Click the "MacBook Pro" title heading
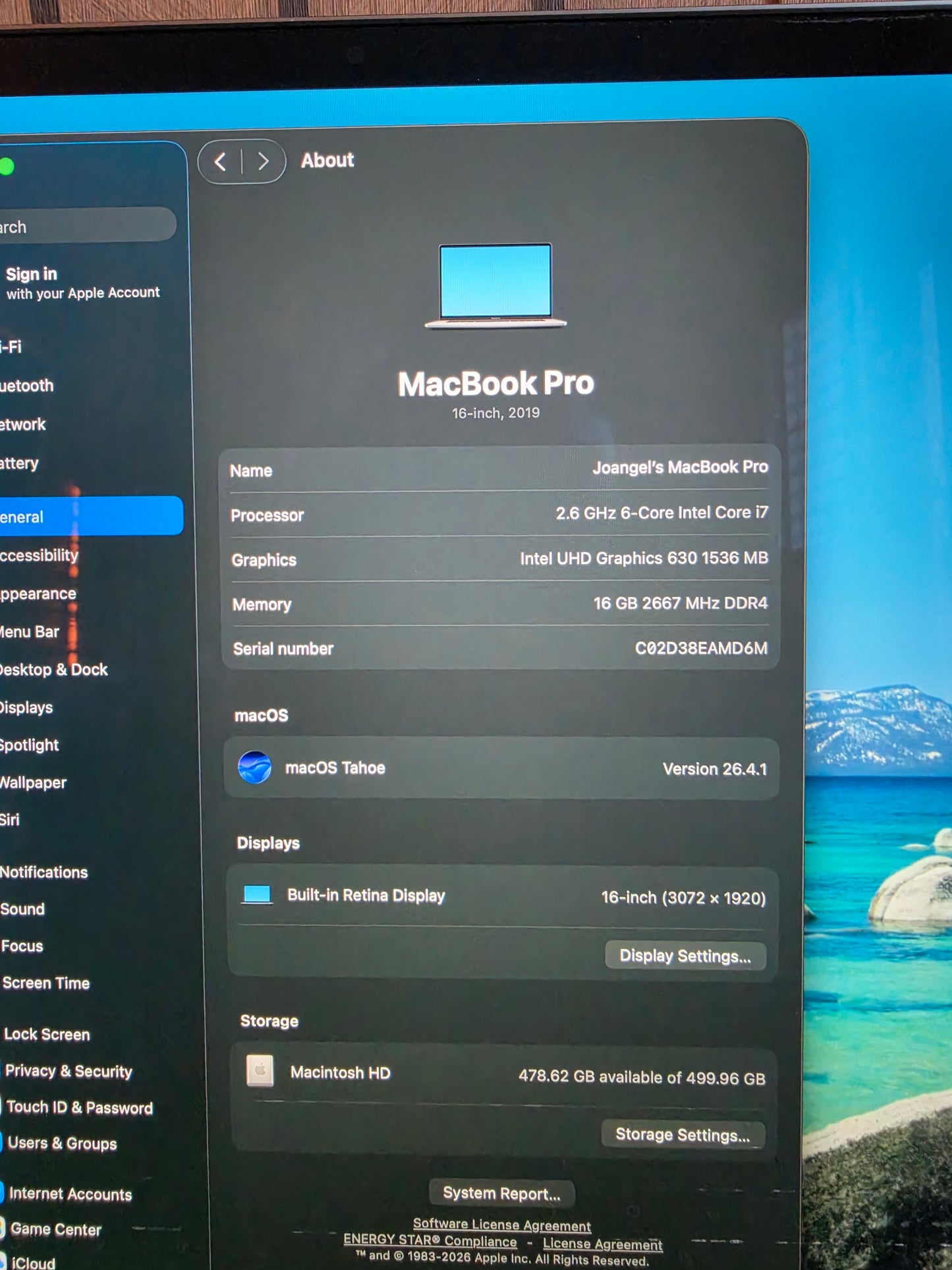Screen dimensions: 952x1270 pos(495,383)
